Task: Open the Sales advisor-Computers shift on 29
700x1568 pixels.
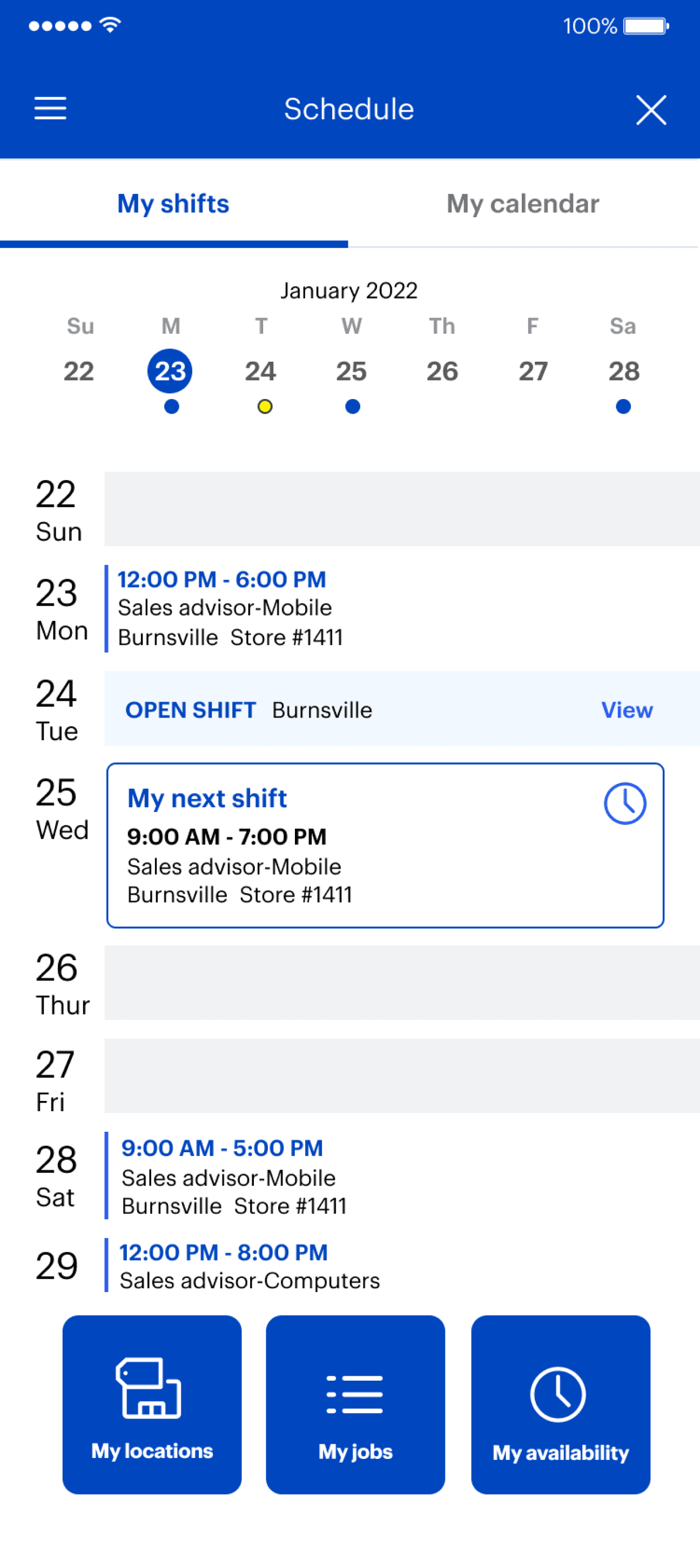Action: click(402, 1265)
